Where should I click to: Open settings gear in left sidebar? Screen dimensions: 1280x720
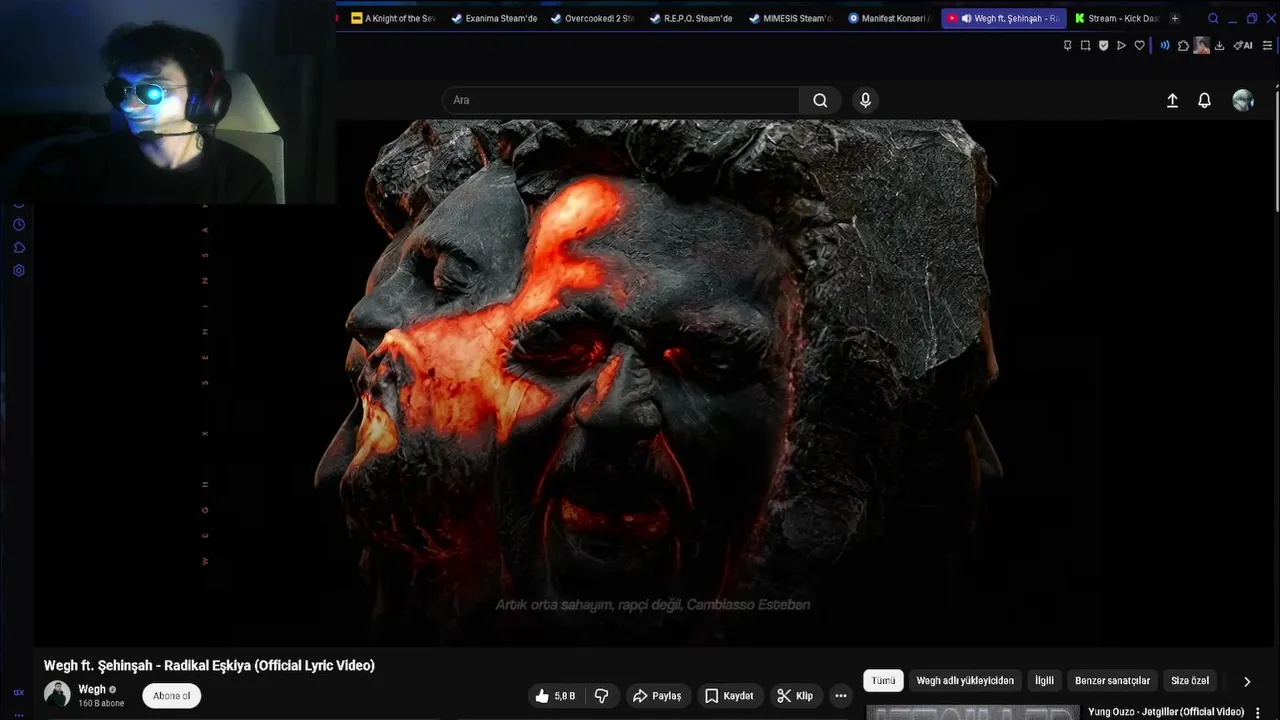point(19,270)
